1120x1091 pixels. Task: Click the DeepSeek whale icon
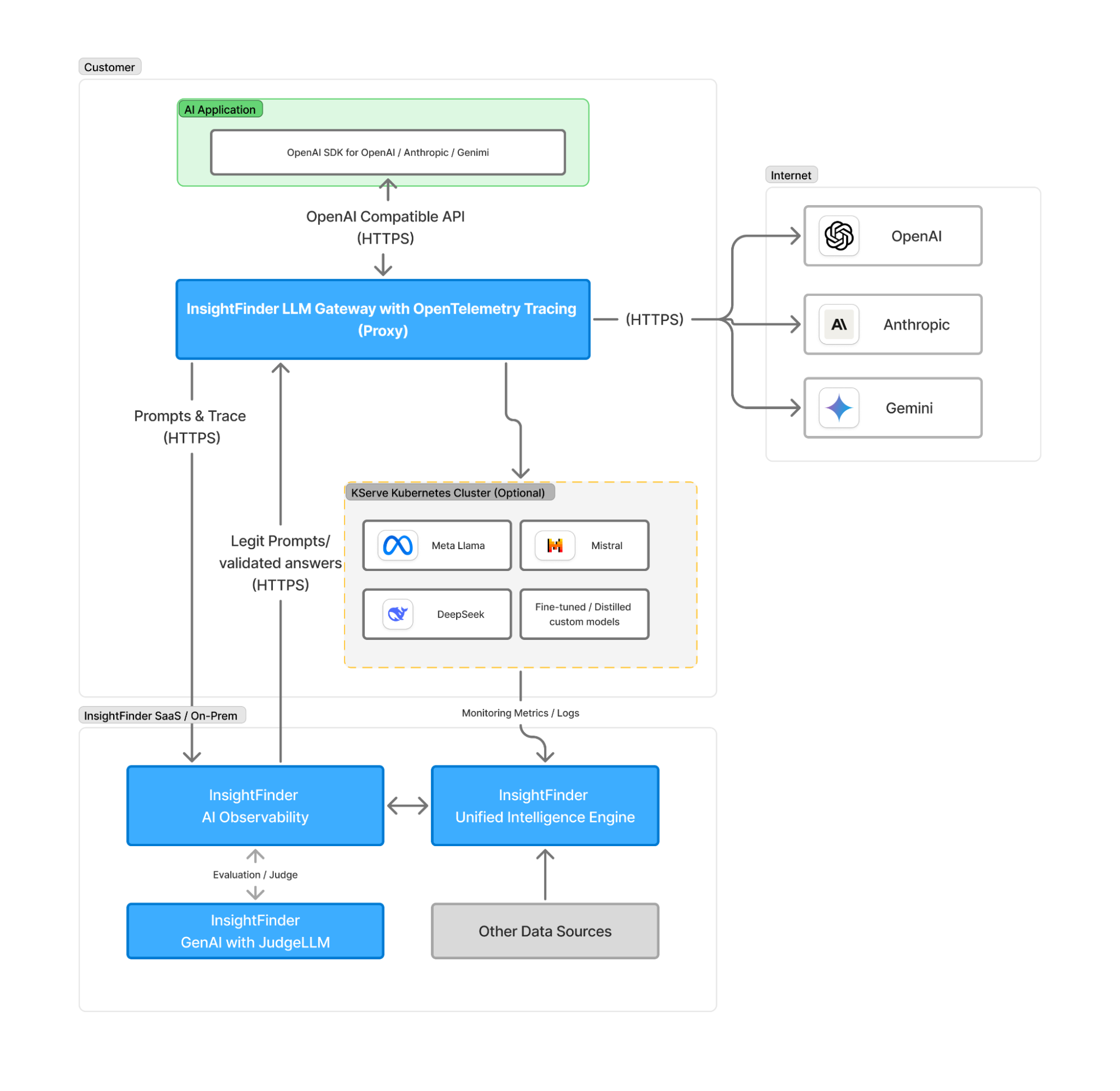pyautogui.click(x=398, y=614)
